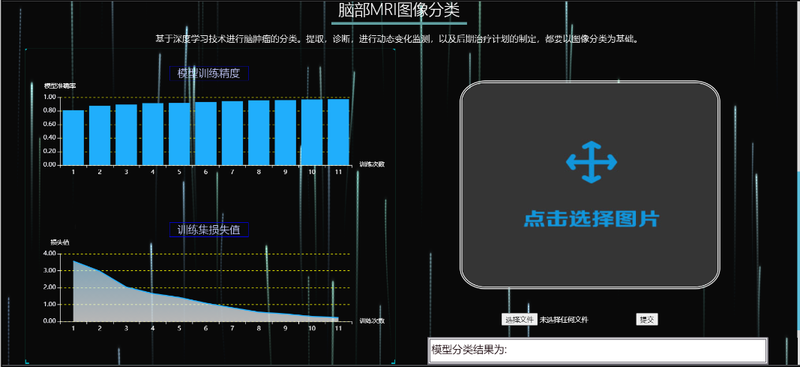Click the blue four-way arrow icon
The image size is (800, 367).
click(591, 162)
